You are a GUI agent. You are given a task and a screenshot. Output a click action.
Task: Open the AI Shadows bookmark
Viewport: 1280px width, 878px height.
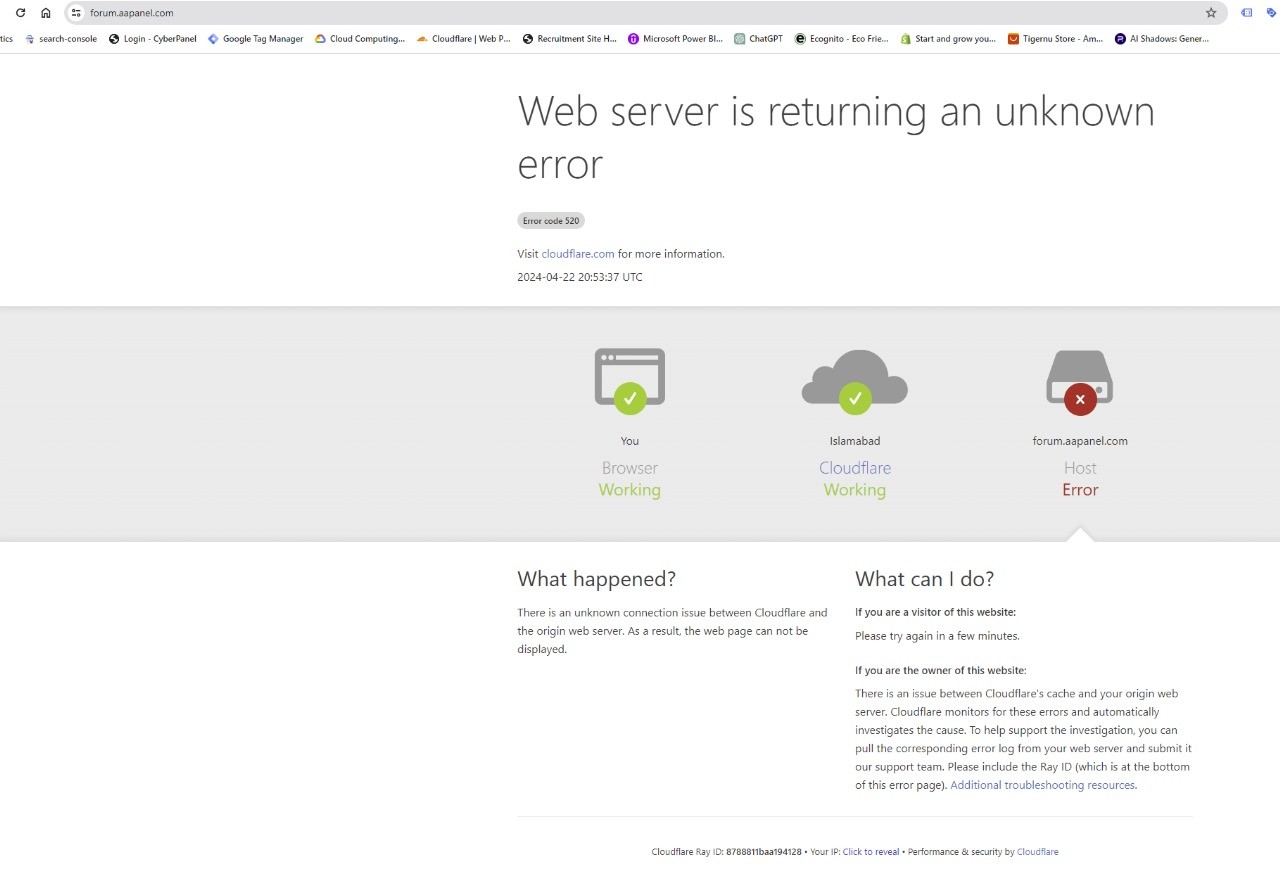(x=1162, y=39)
